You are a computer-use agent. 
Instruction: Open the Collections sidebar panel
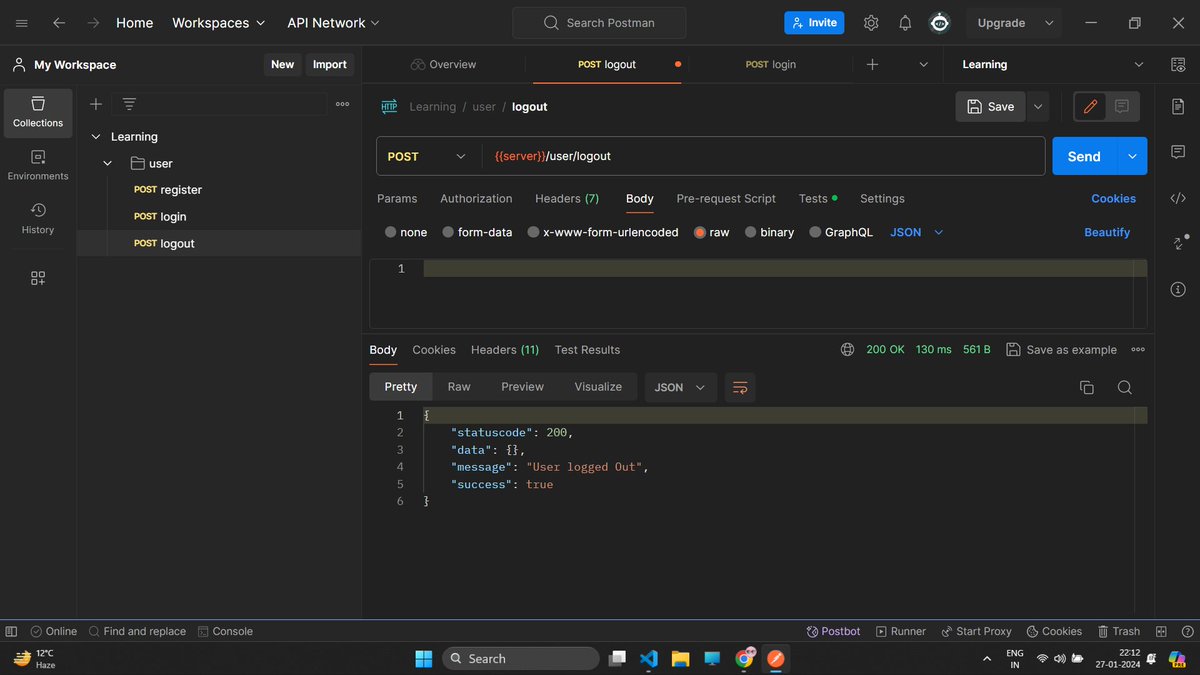(x=38, y=112)
